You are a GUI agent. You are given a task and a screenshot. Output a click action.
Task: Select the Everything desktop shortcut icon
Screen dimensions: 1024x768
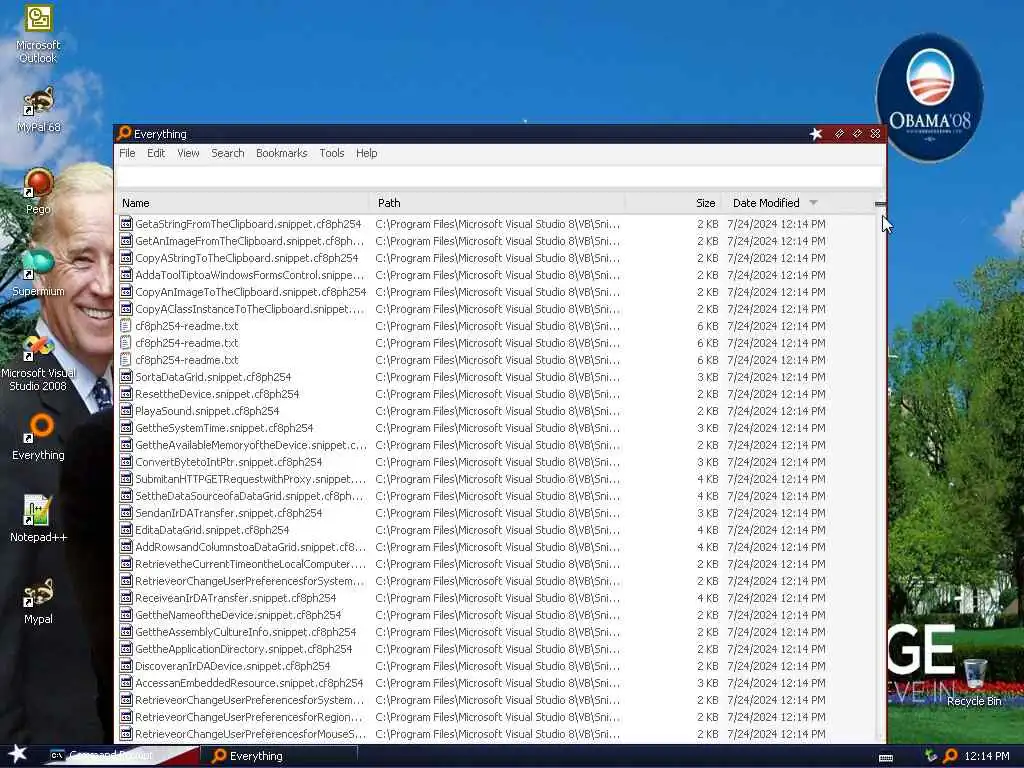click(38, 436)
